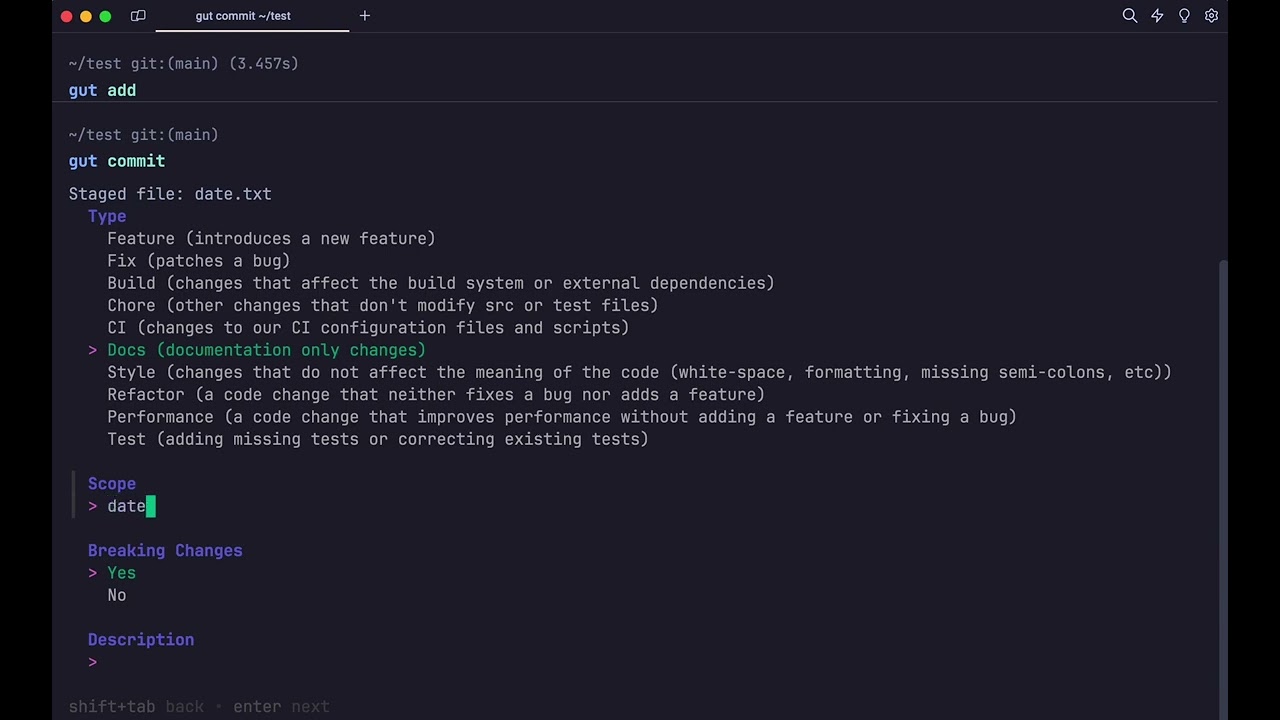Switch to the gut commit ~/test tab

(243, 16)
